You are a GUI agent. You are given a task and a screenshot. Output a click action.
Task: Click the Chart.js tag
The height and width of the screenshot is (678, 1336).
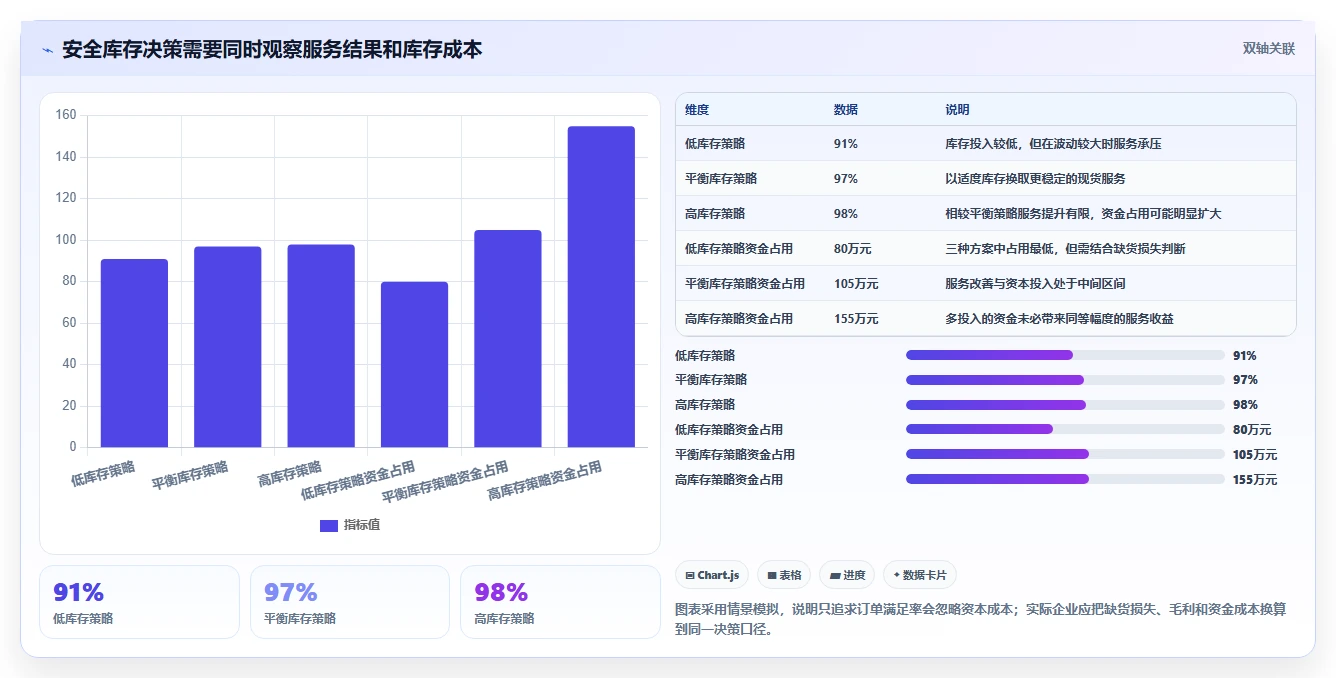[712, 575]
